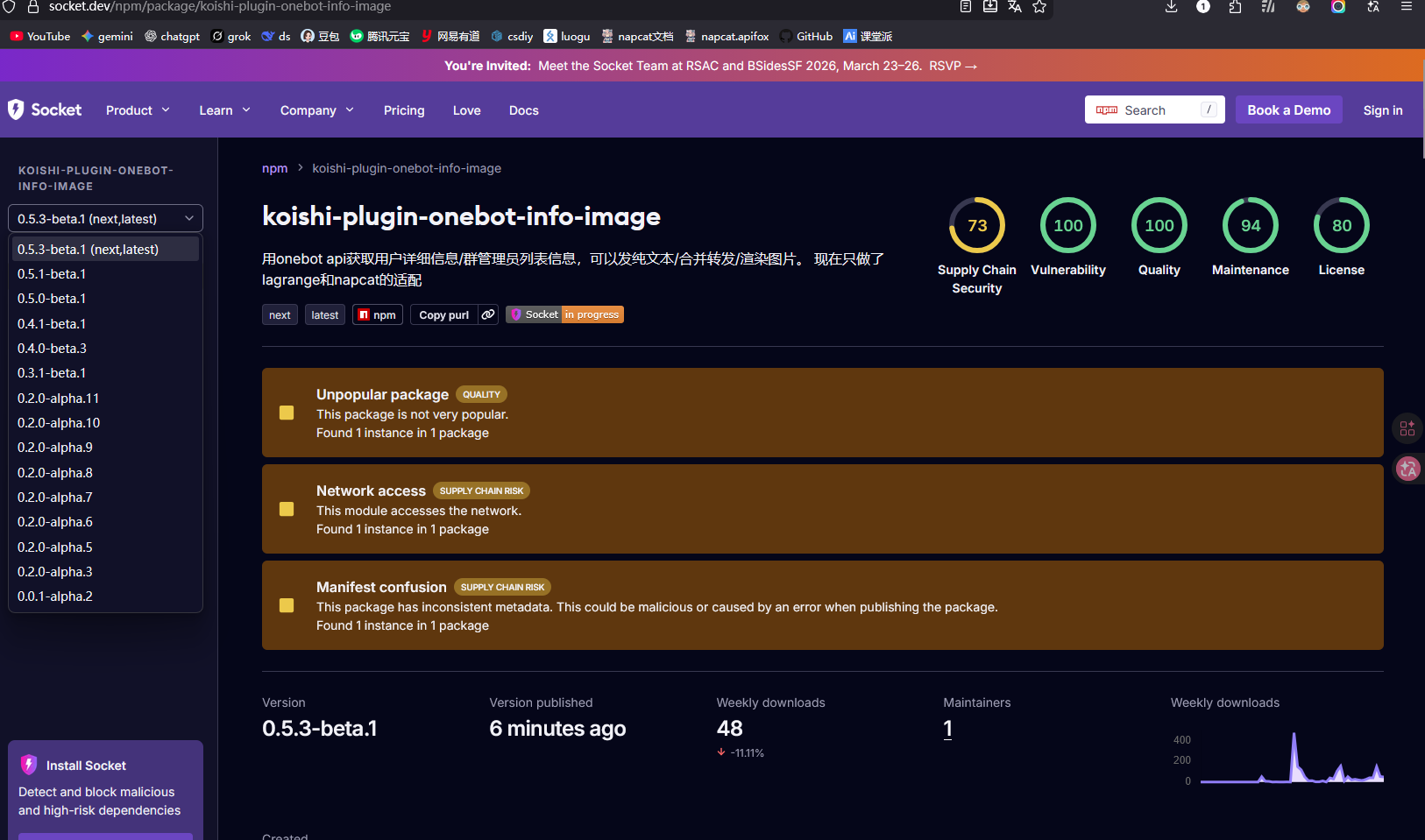Click the translate page icon in address bar
The image size is (1425, 840).
click(x=1015, y=7)
